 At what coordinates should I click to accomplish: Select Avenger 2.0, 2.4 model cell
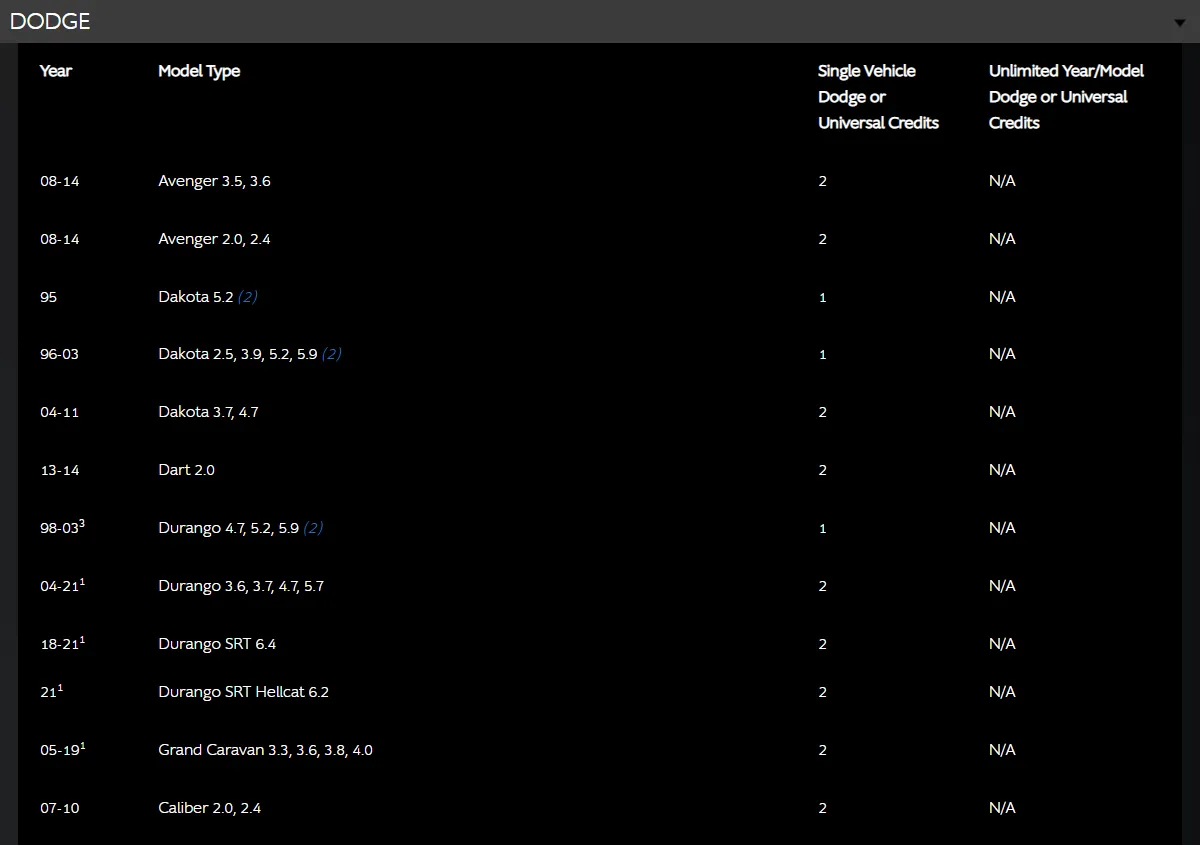(x=214, y=239)
